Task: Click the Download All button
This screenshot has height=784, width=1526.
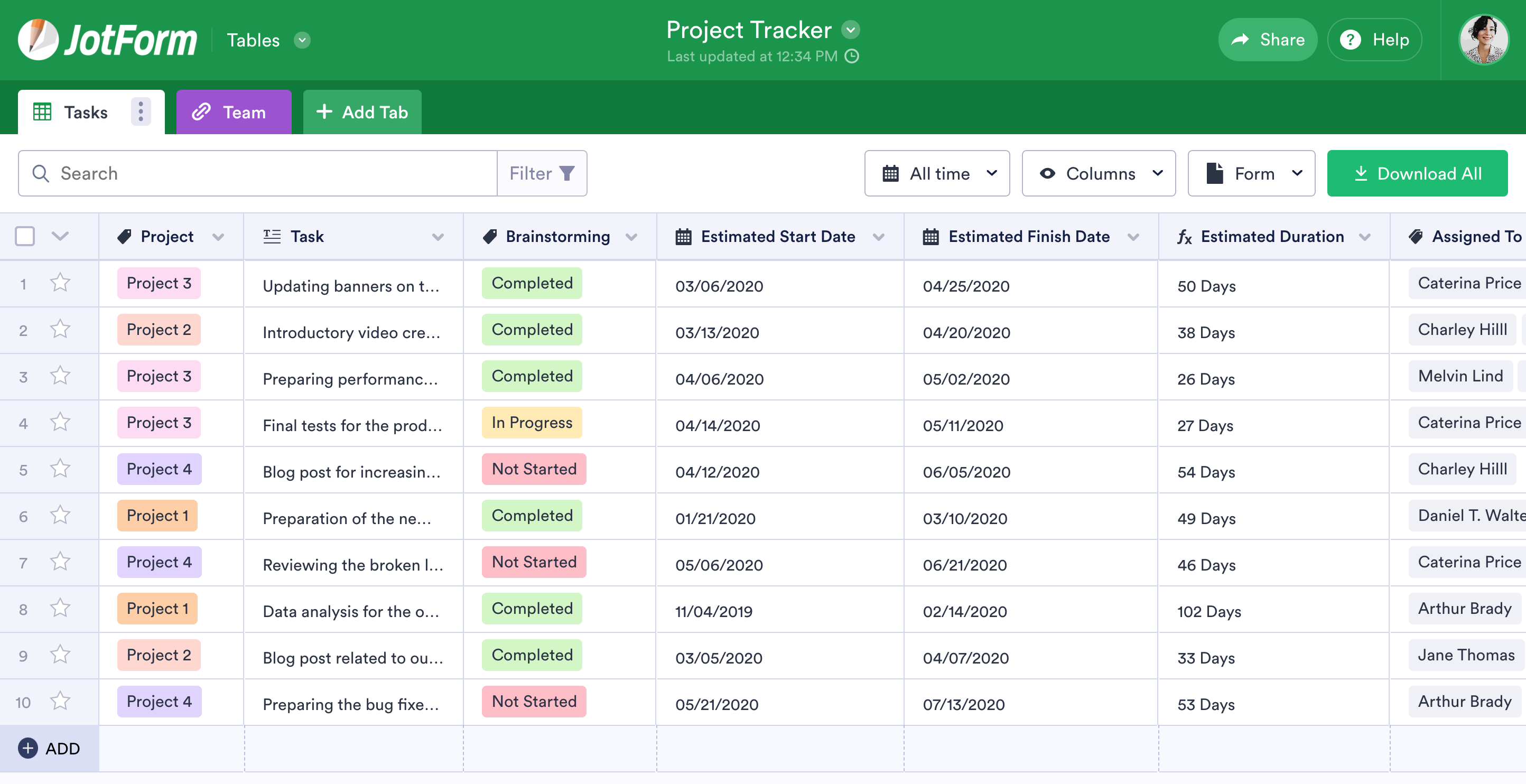Action: (x=1417, y=173)
